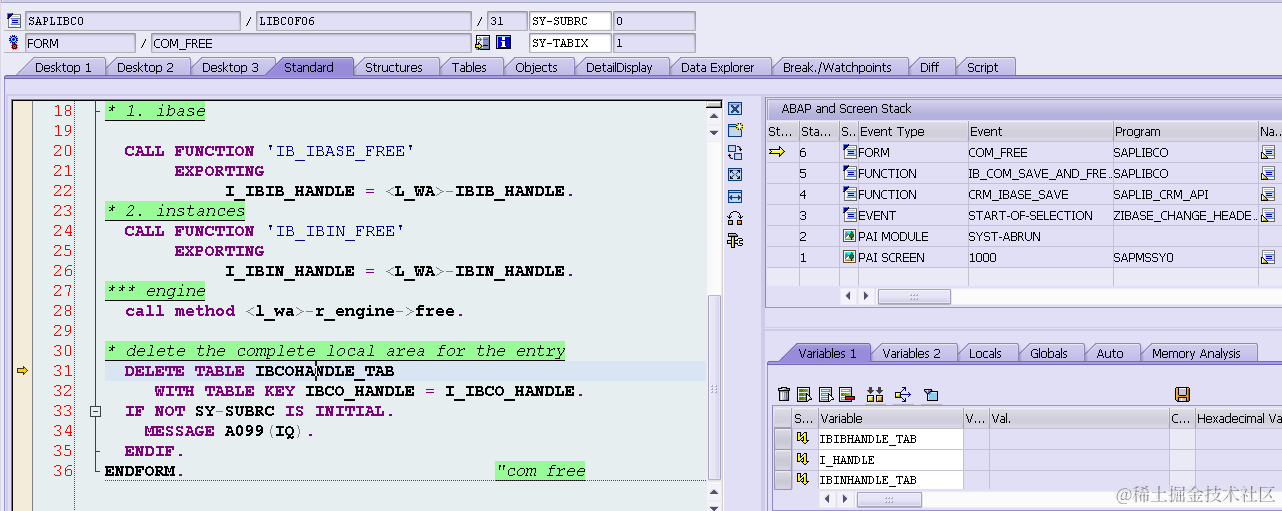Click the change icon beside IBIBHANDLE_TAB variable
The height and width of the screenshot is (511, 1282).
coord(803,439)
